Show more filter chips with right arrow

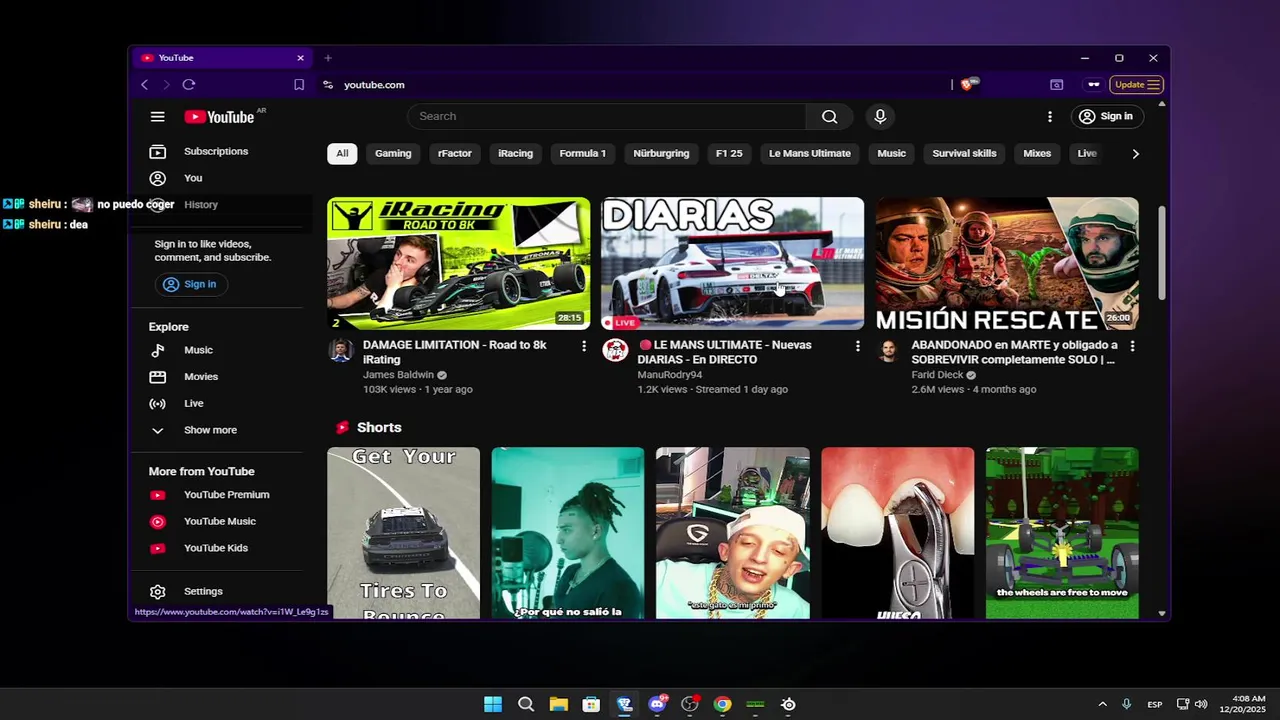click(x=1135, y=154)
